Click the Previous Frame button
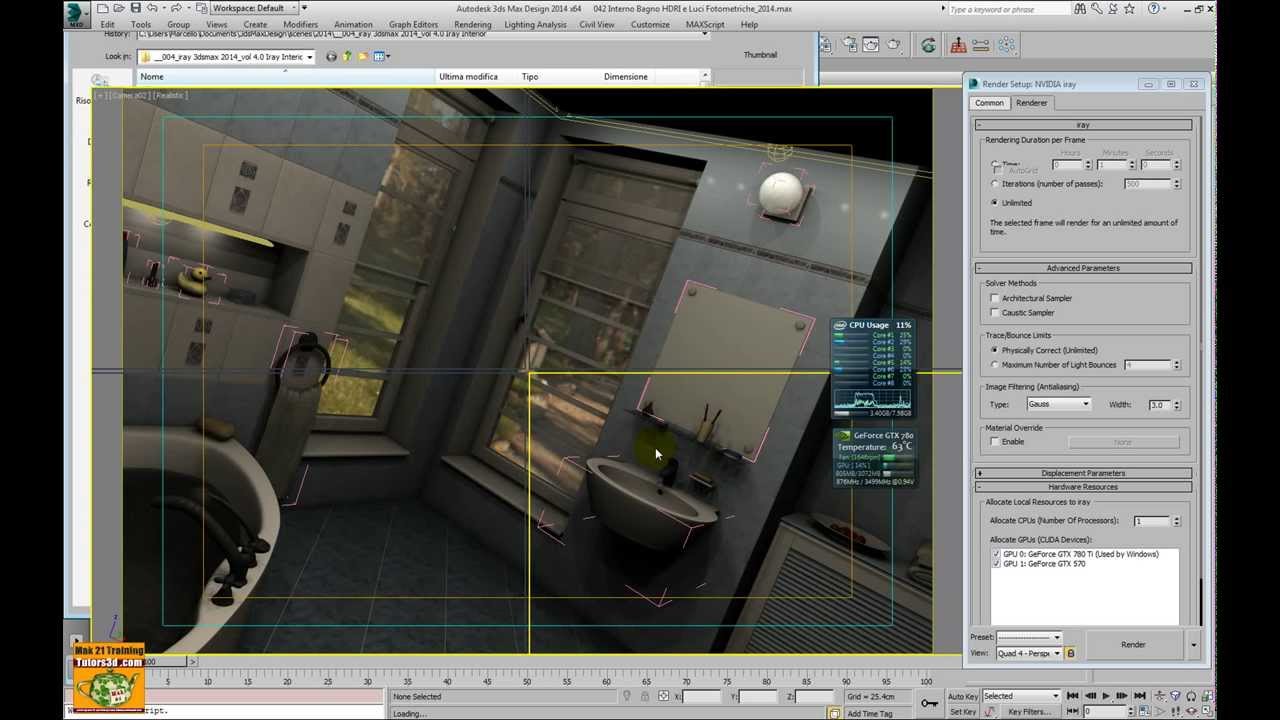 (1089, 696)
